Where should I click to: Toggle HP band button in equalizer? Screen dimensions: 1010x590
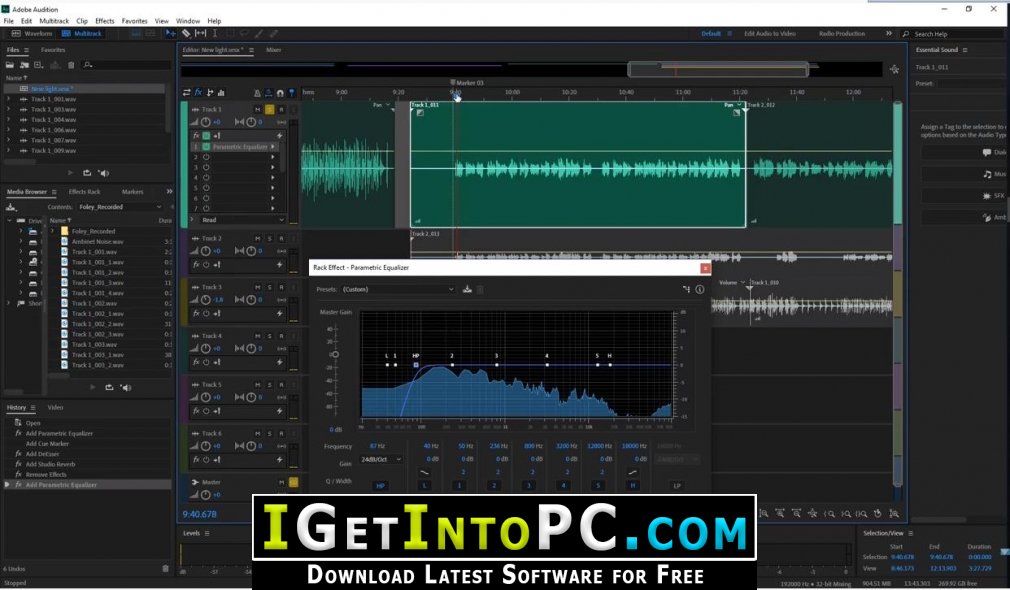point(380,486)
